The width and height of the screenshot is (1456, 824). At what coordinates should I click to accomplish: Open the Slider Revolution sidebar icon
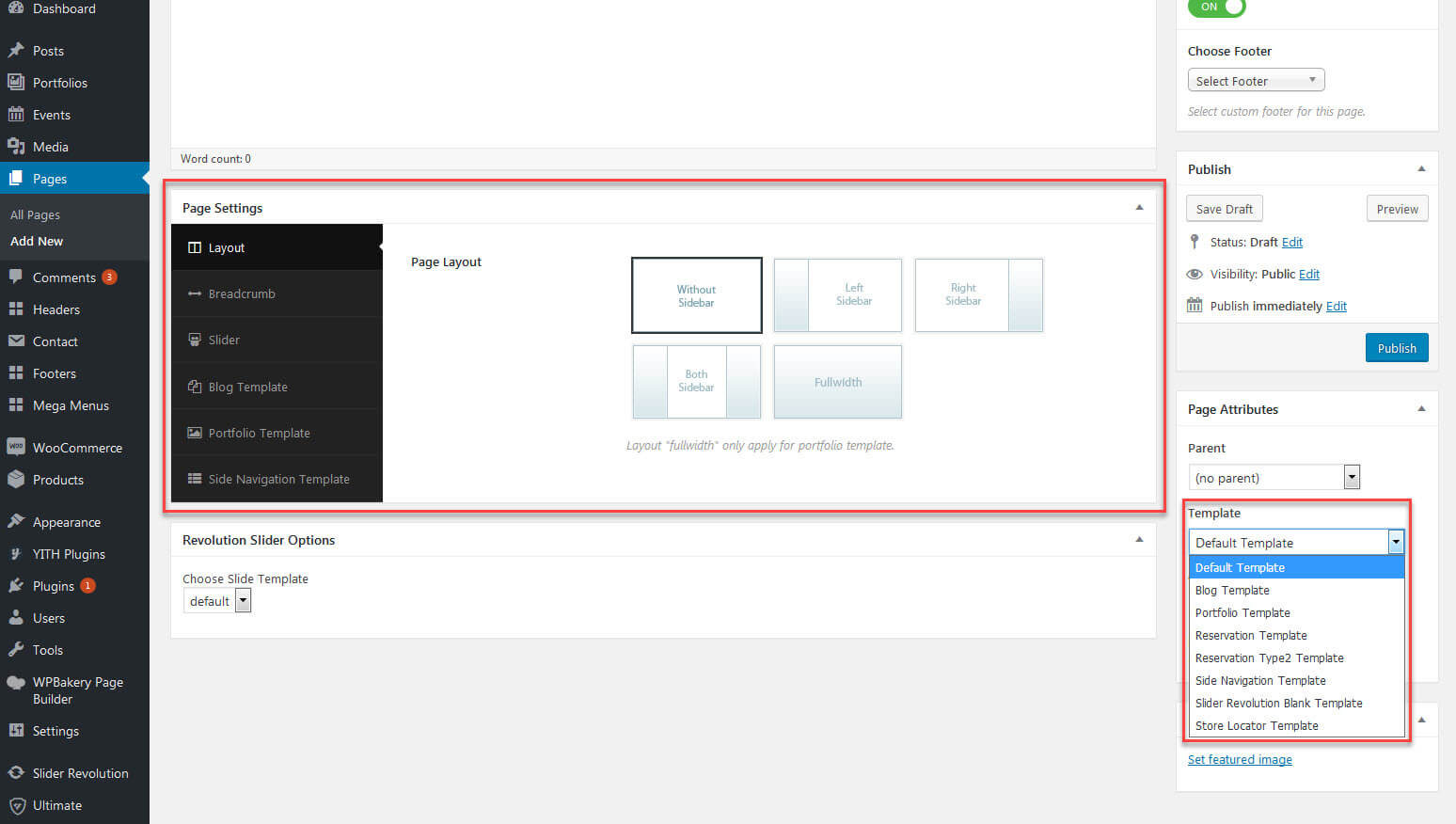pyautogui.click(x=16, y=773)
